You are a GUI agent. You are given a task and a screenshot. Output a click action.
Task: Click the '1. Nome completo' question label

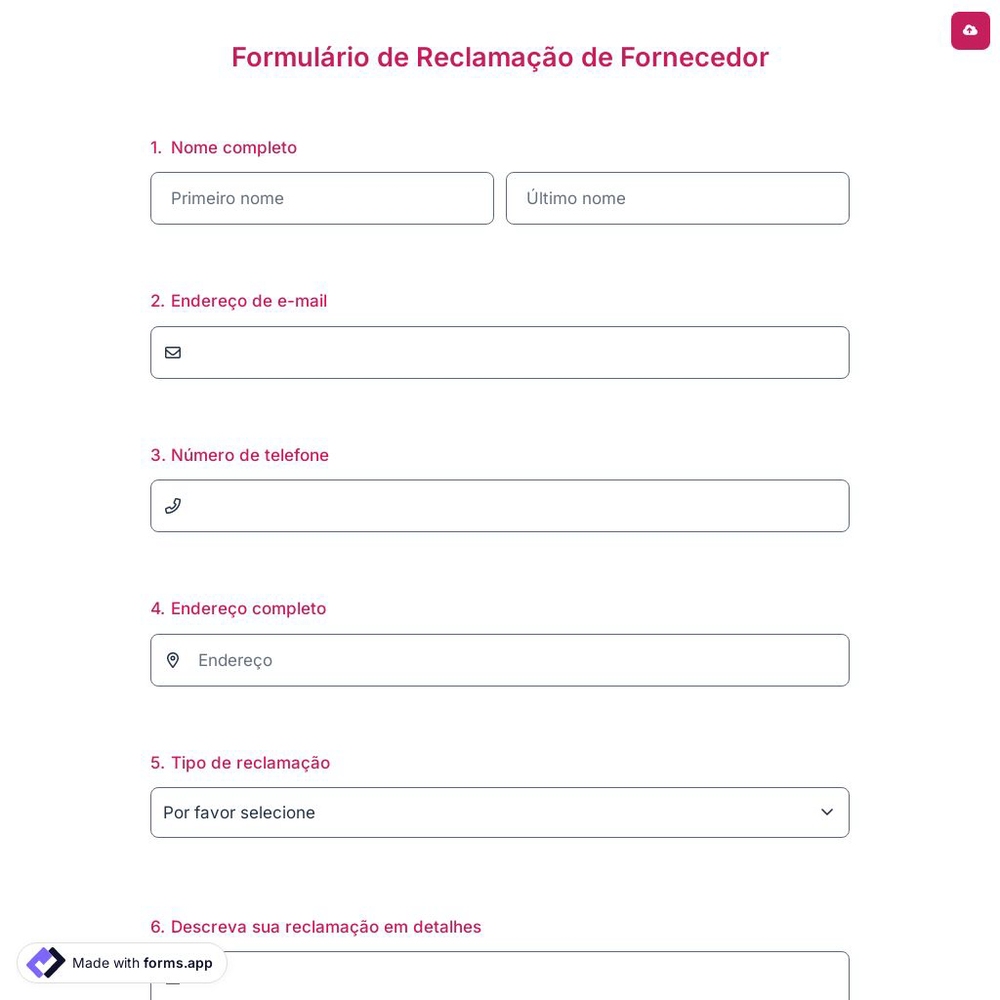click(223, 147)
